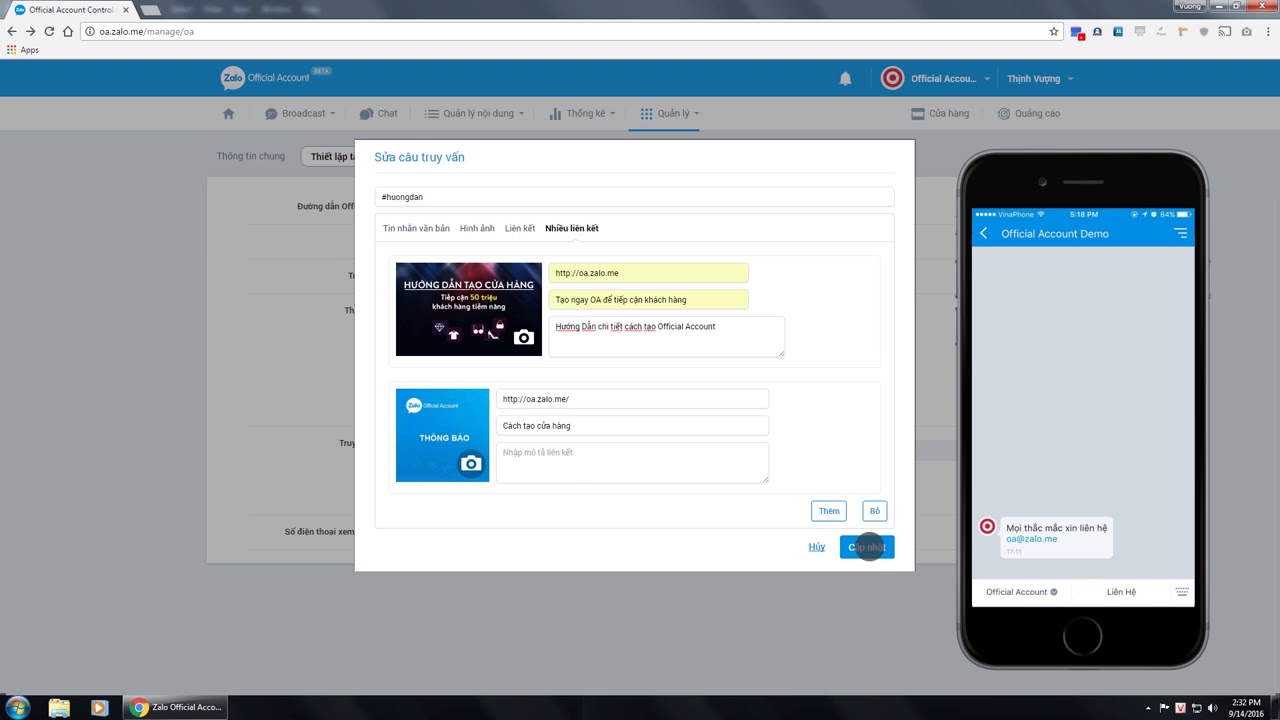The image size is (1280, 720).
Task: Click the Cast extension icon
Action: (x=1225, y=31)
